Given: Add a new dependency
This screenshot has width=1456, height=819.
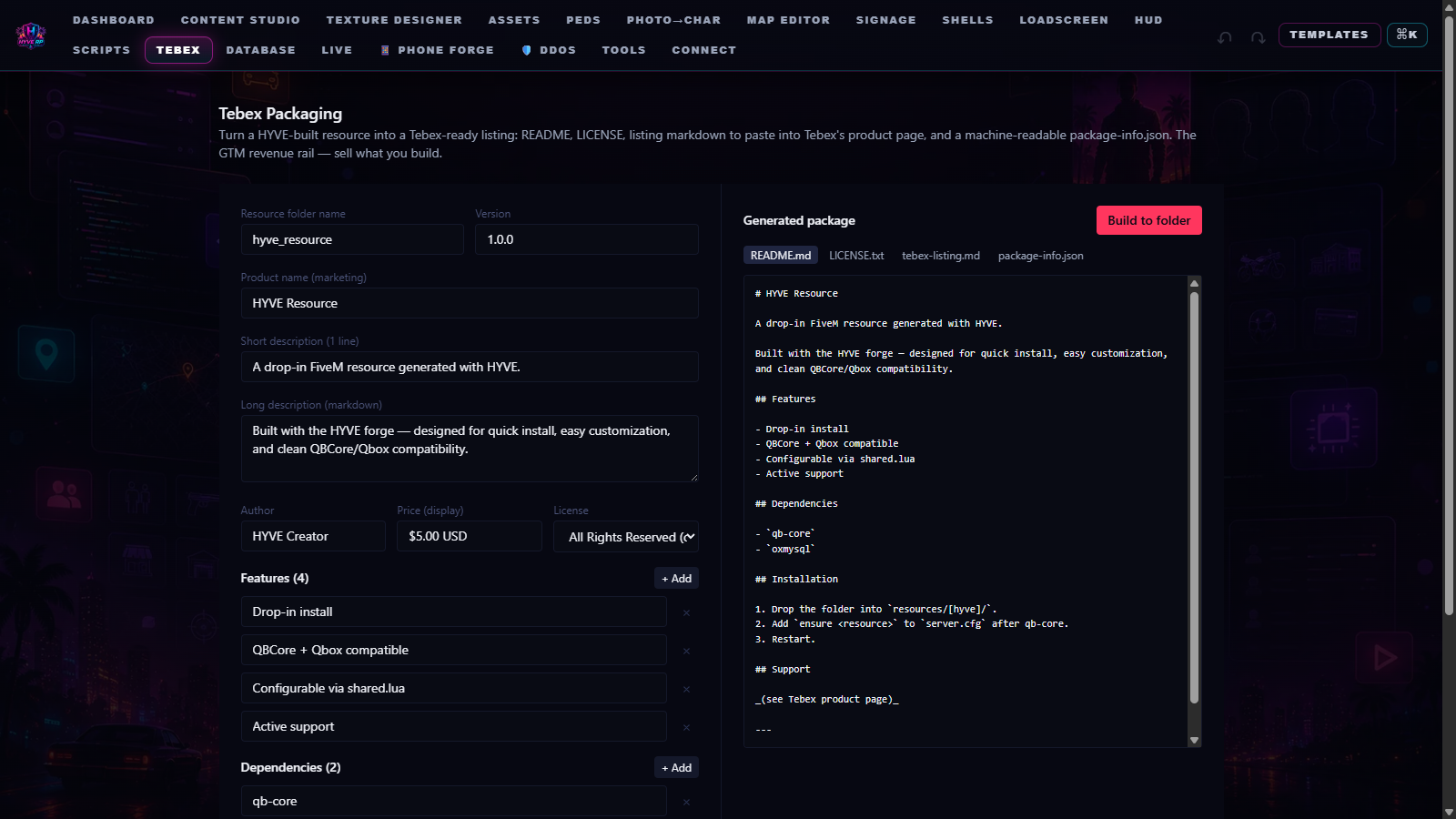Looking at the screenshot, I should point(676,768).
